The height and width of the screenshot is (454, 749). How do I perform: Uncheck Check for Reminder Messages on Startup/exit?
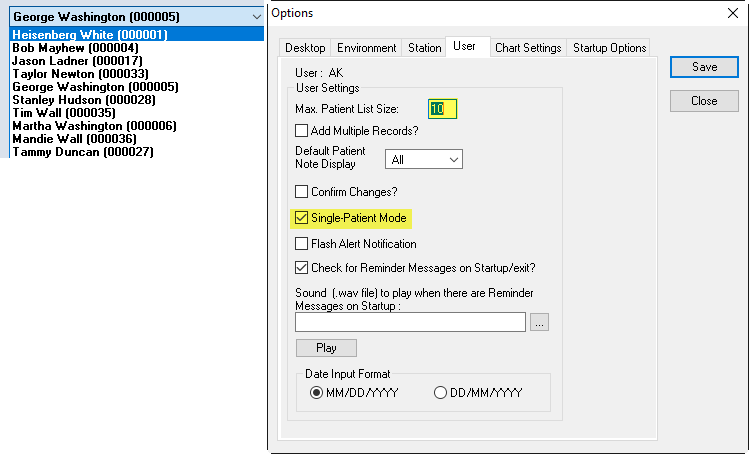click(302, 268)
